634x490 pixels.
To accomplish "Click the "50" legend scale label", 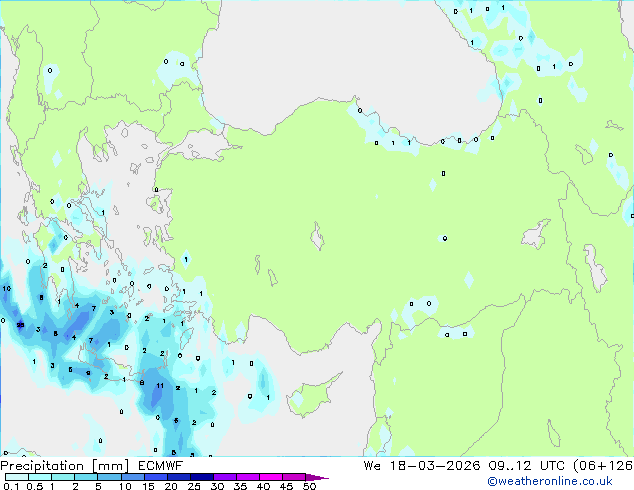I will coord(310,486).
